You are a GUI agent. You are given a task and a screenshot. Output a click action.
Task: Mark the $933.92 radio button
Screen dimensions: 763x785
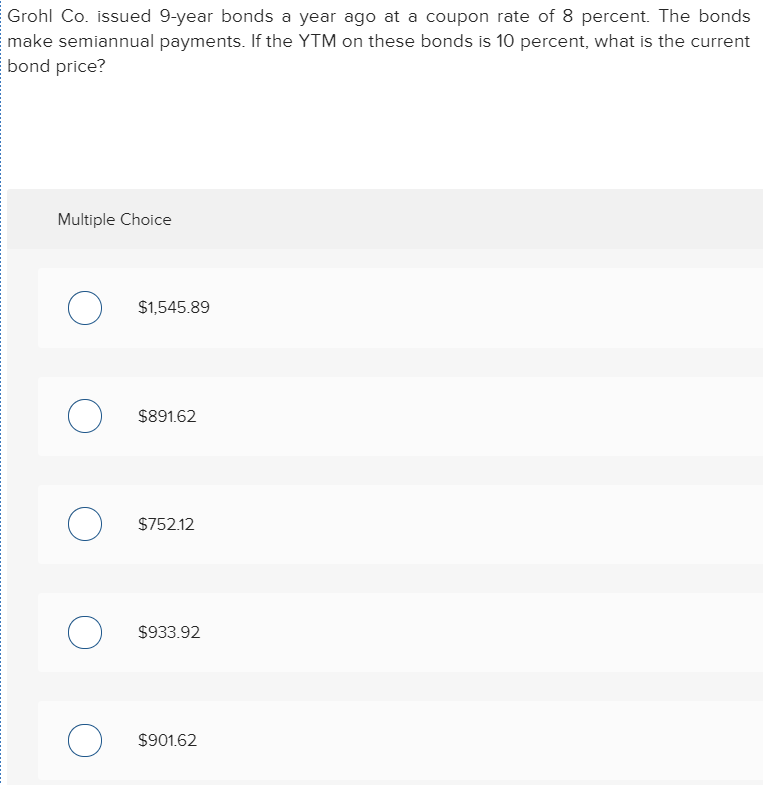tap(85, 632)
